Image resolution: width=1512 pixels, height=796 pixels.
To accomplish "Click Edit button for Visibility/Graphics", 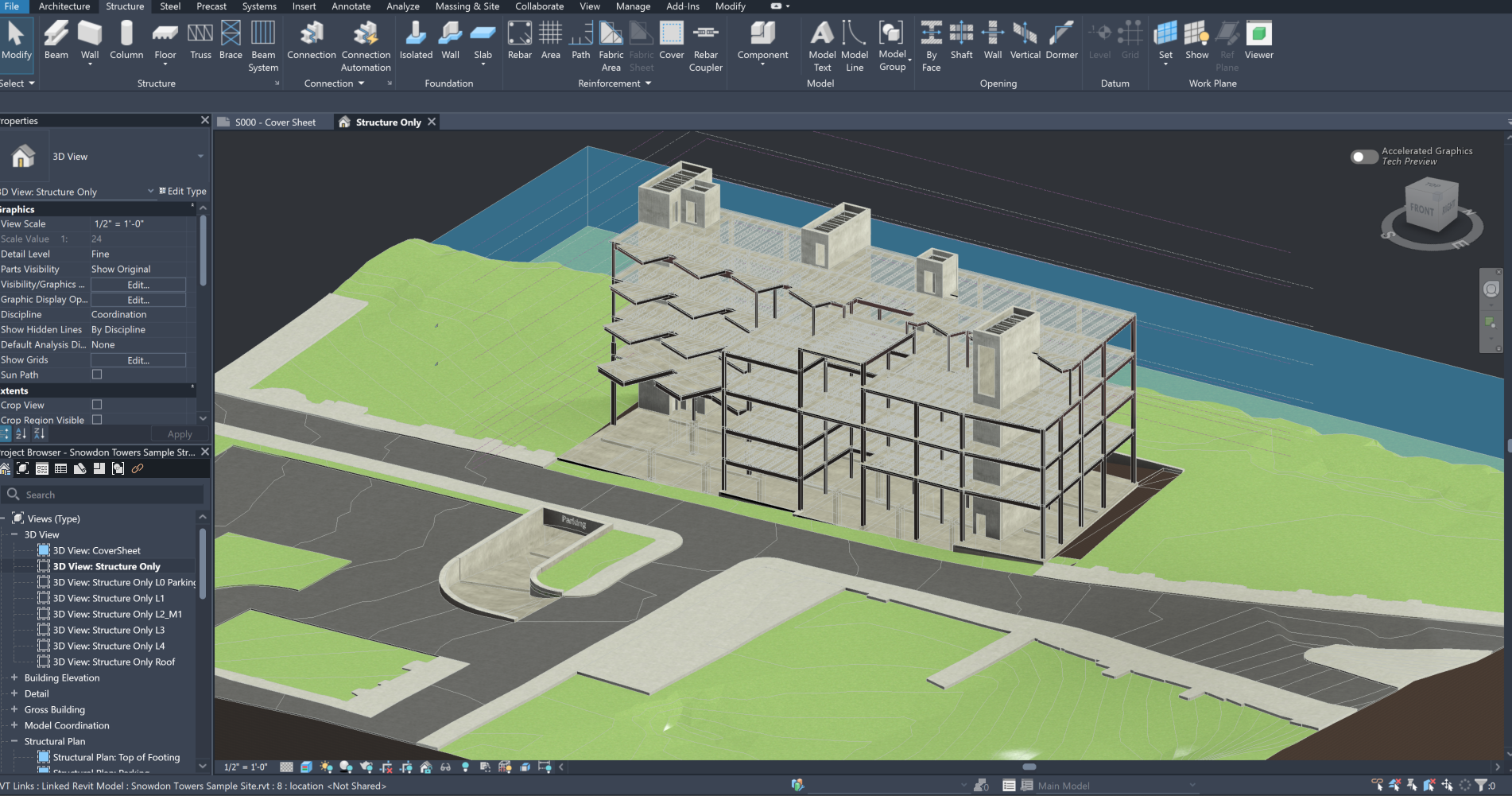I will [x=138, y=285].
